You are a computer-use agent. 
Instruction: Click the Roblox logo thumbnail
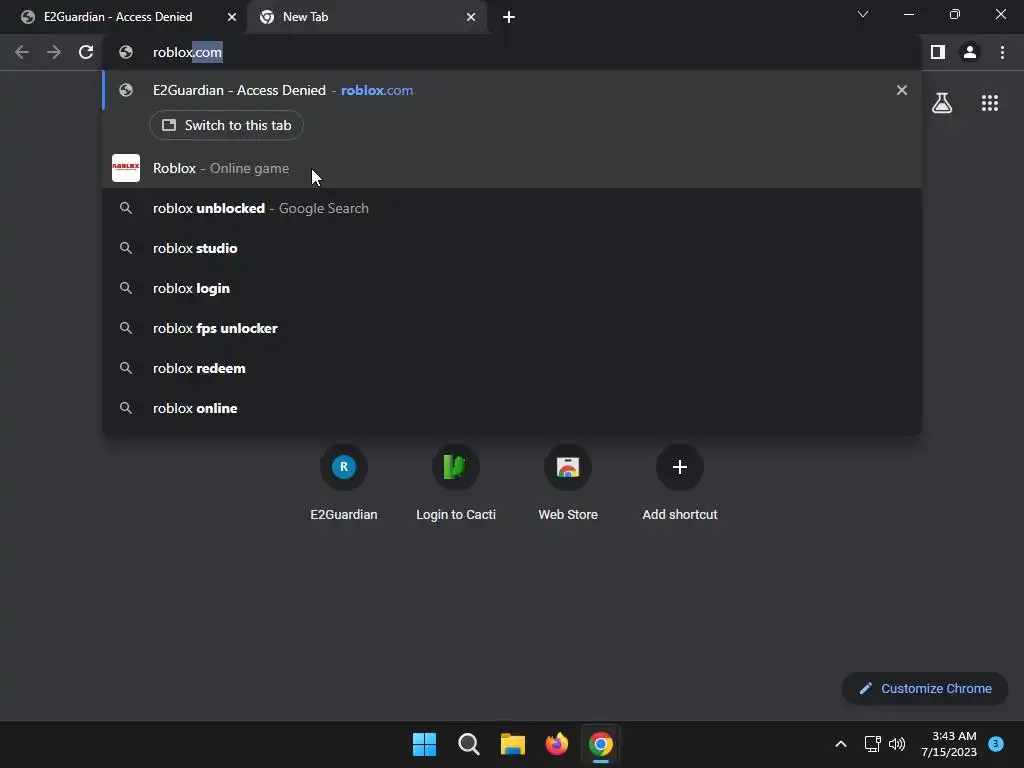[126, 168]
